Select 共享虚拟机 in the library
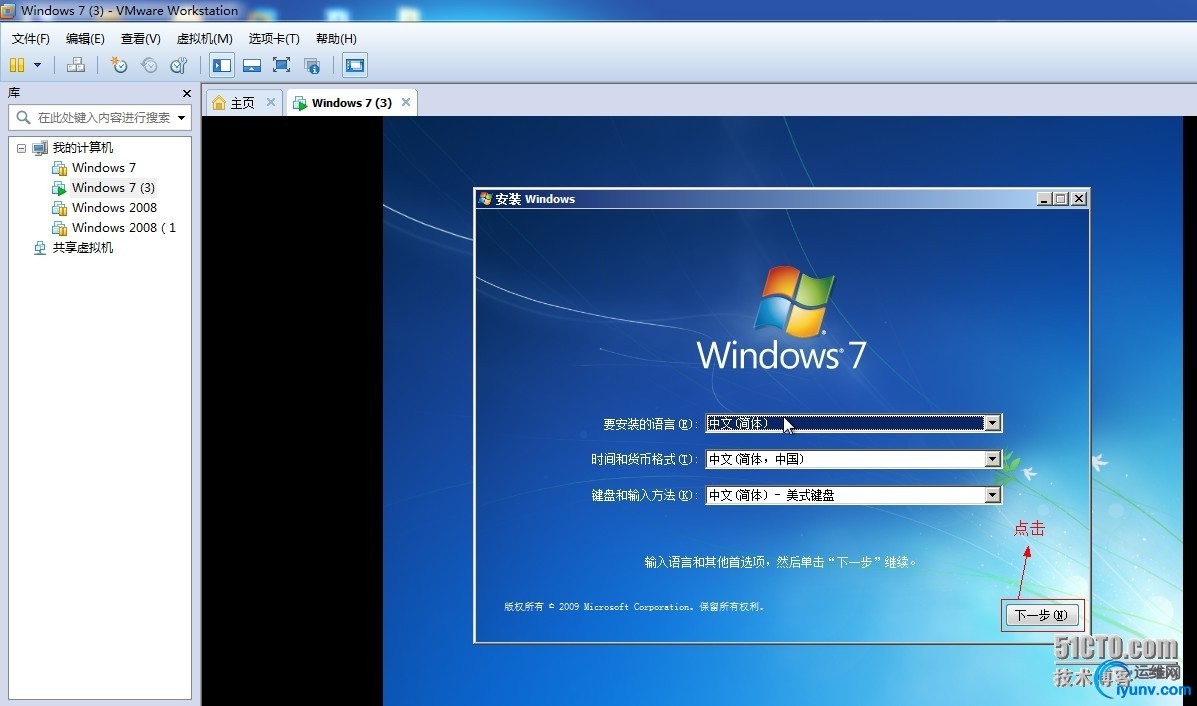1197x706 pixels. 82,248
